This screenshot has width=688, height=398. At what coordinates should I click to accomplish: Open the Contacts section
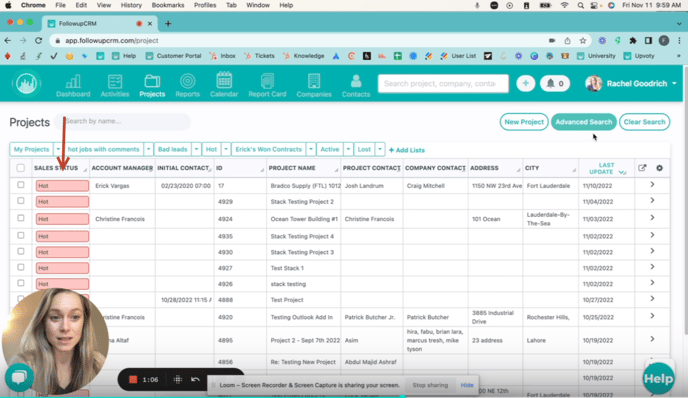coord(356,85)
